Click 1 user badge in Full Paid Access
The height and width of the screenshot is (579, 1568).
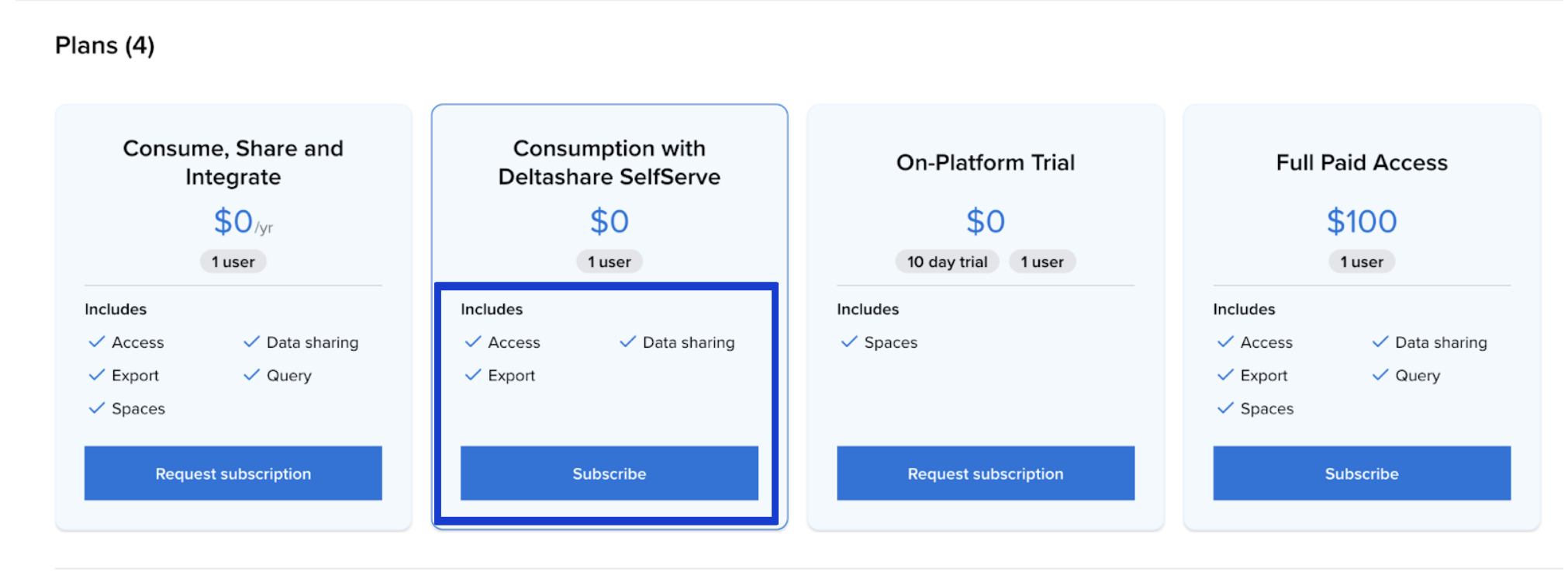click(1361, 262)
